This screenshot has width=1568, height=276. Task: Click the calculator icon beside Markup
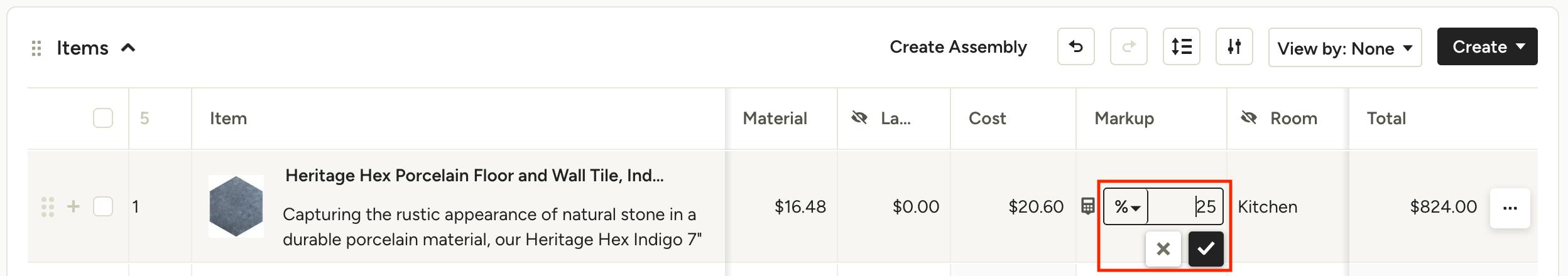tap(1088, 206)
